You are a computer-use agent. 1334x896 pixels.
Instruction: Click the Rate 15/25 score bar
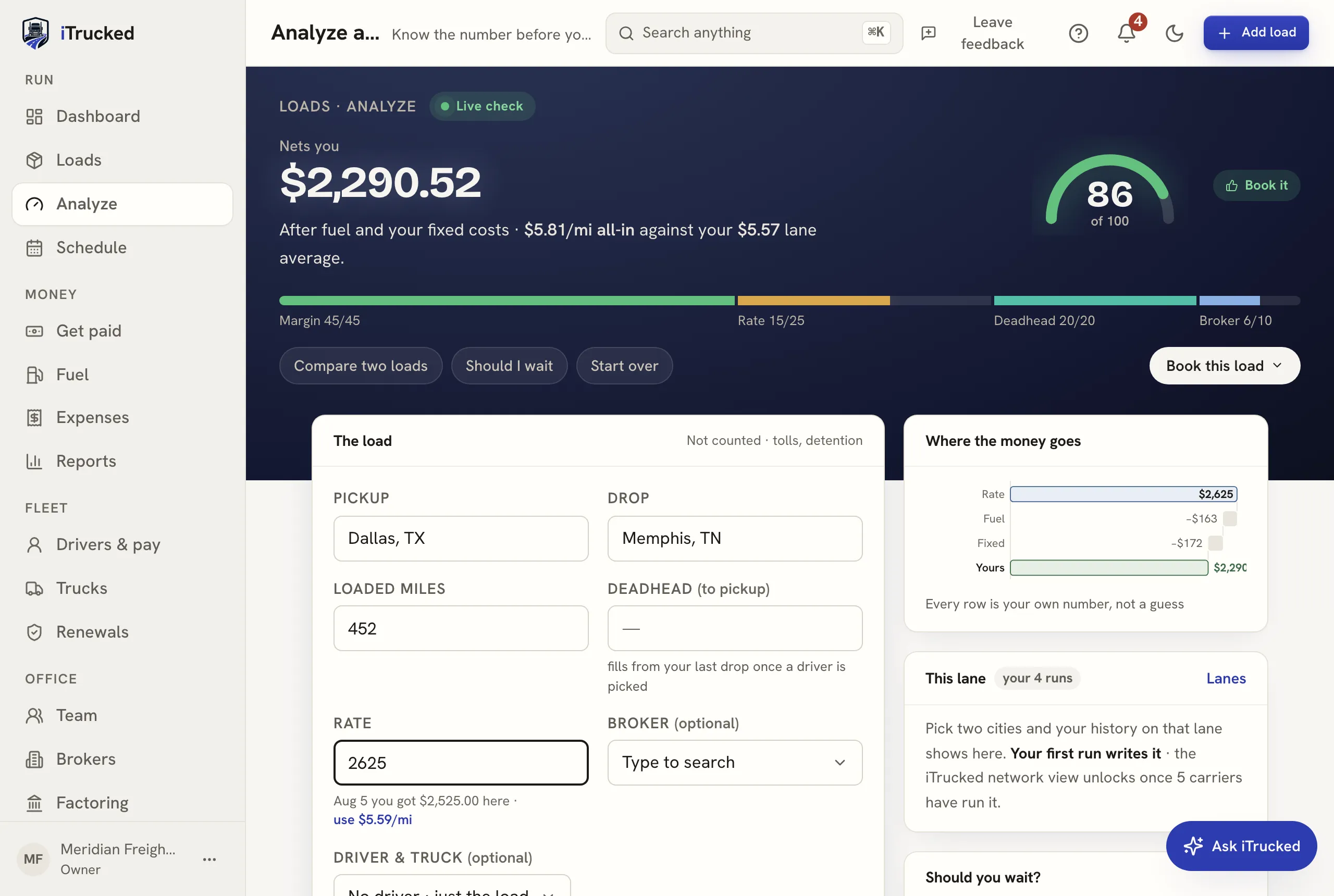[x=863, y=301]
